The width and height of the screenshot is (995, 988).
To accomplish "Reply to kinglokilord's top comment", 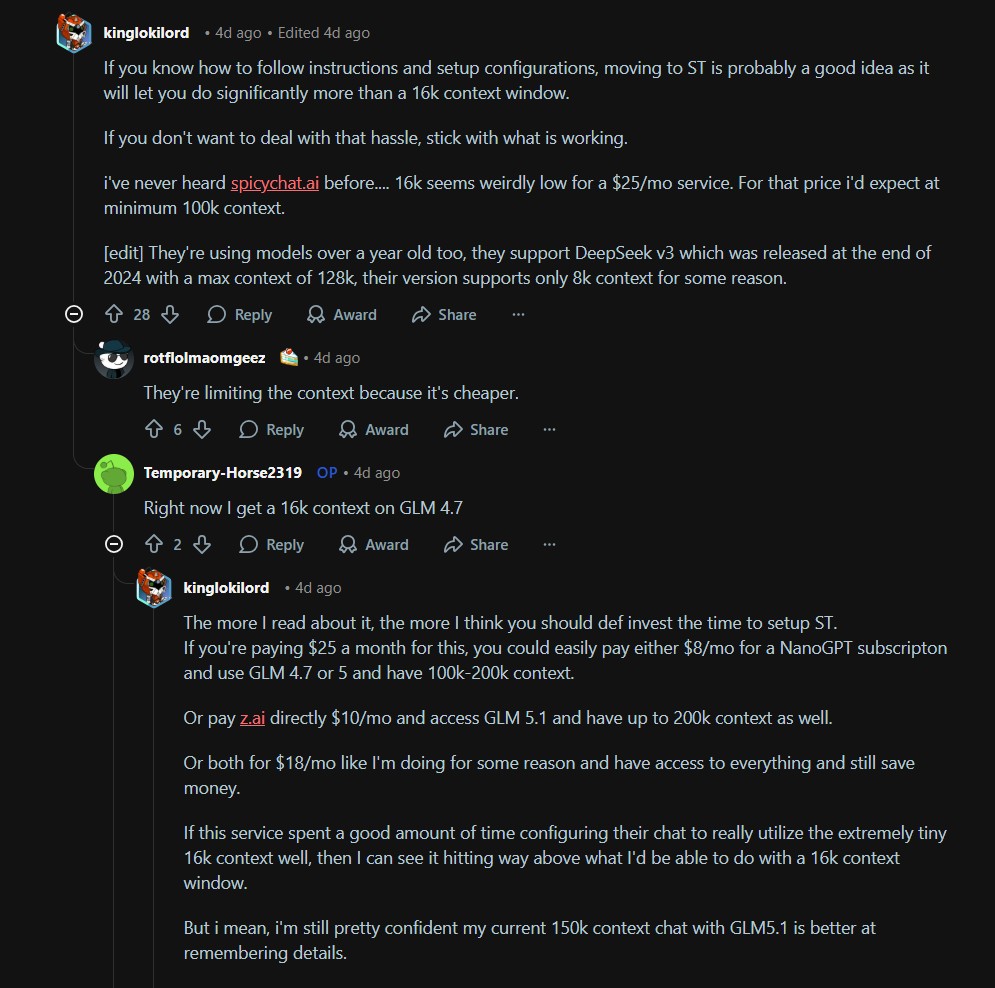I will click(240, 315).
